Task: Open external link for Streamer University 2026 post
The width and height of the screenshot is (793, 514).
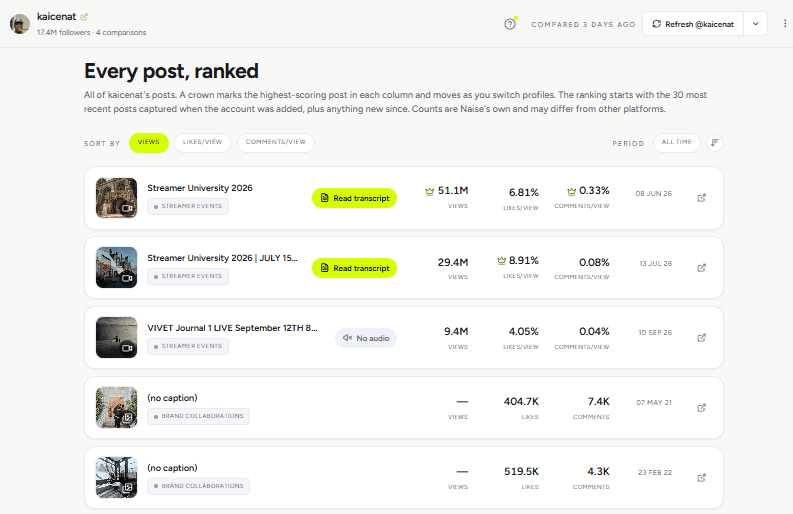Action: tap(701, 198)
